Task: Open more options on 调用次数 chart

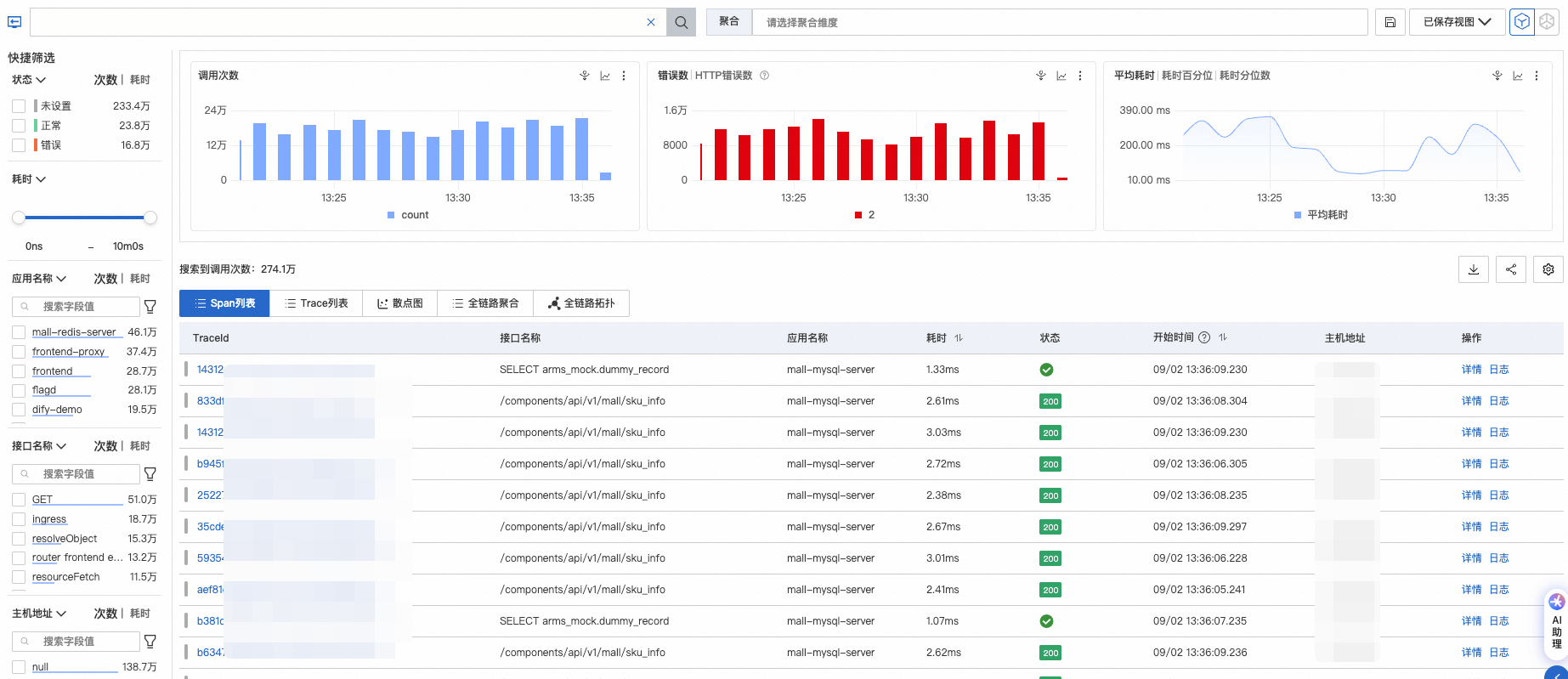Action: pos(624,76)
